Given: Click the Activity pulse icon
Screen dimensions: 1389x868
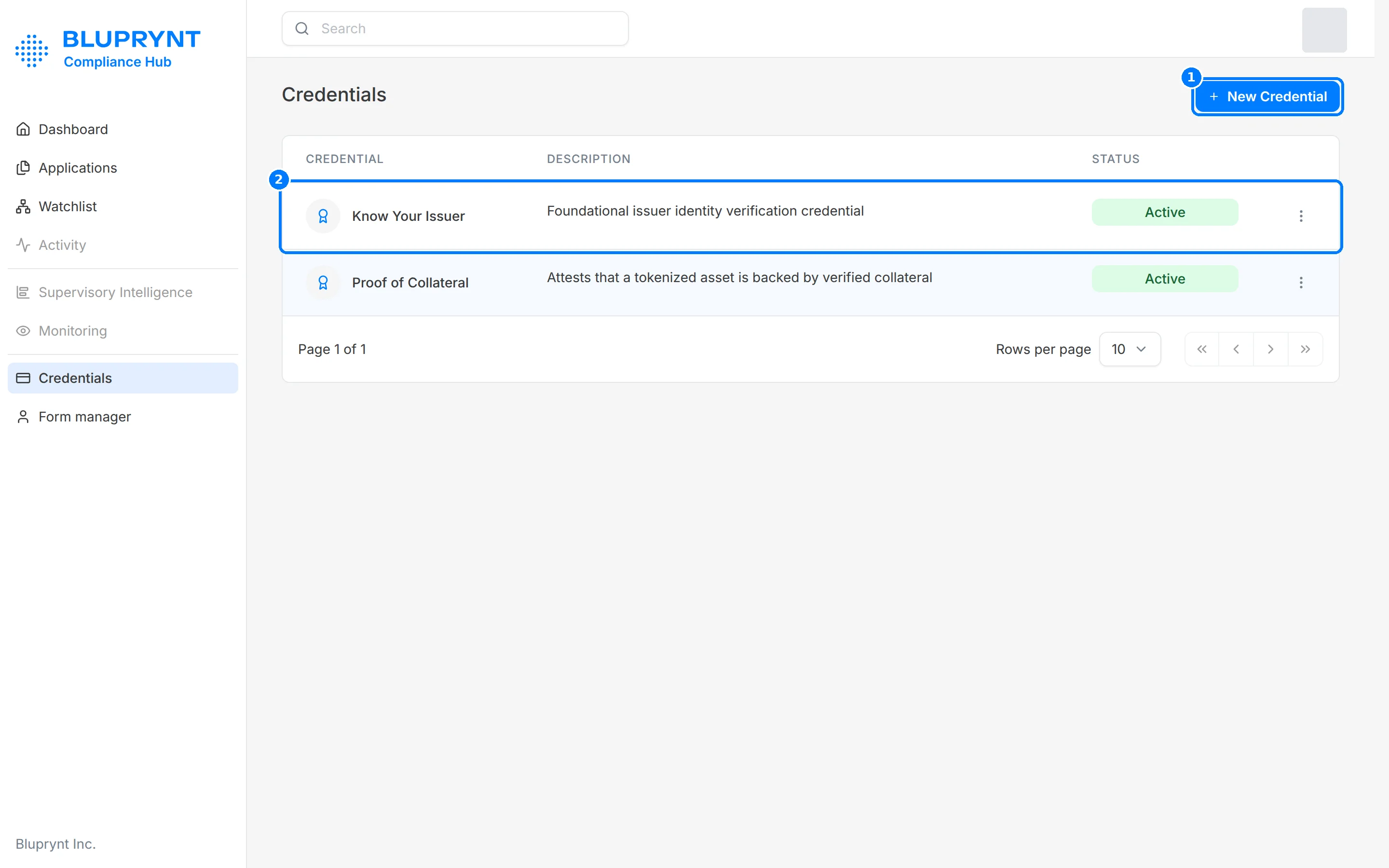Looking at the screenshot, I should 23,244.
